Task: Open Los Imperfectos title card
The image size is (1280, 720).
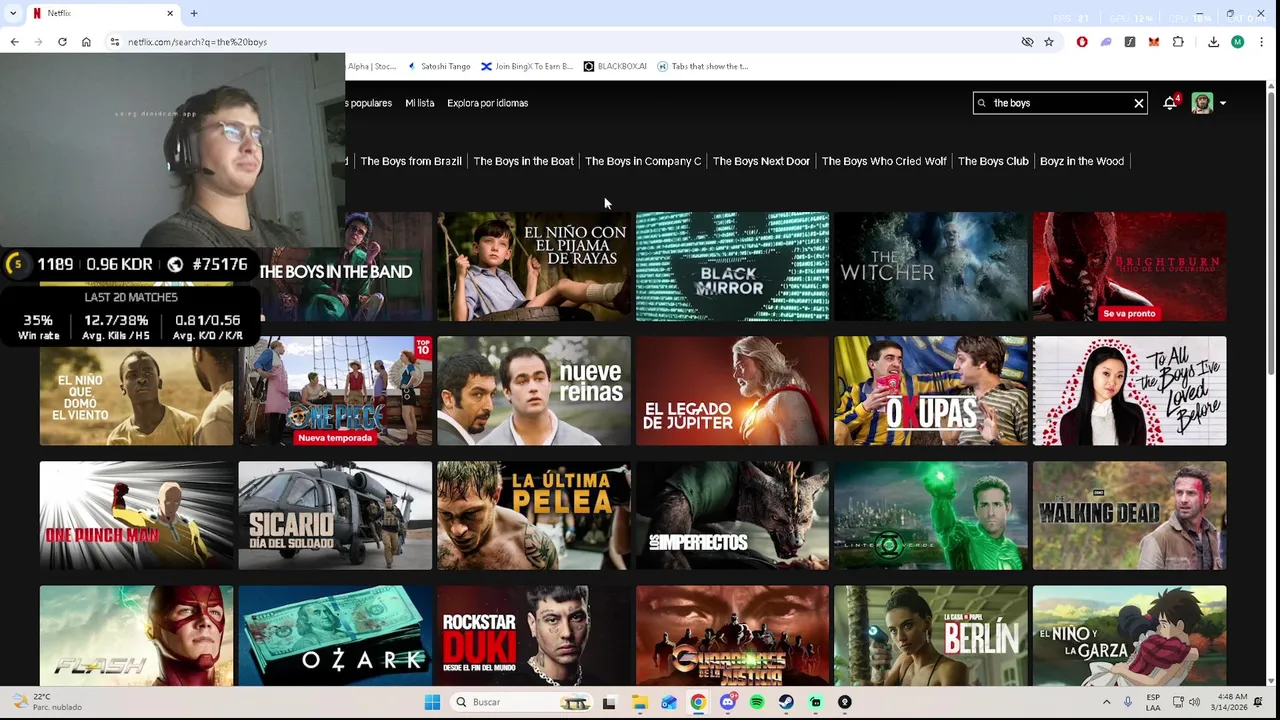Action: tap(732, 515)
